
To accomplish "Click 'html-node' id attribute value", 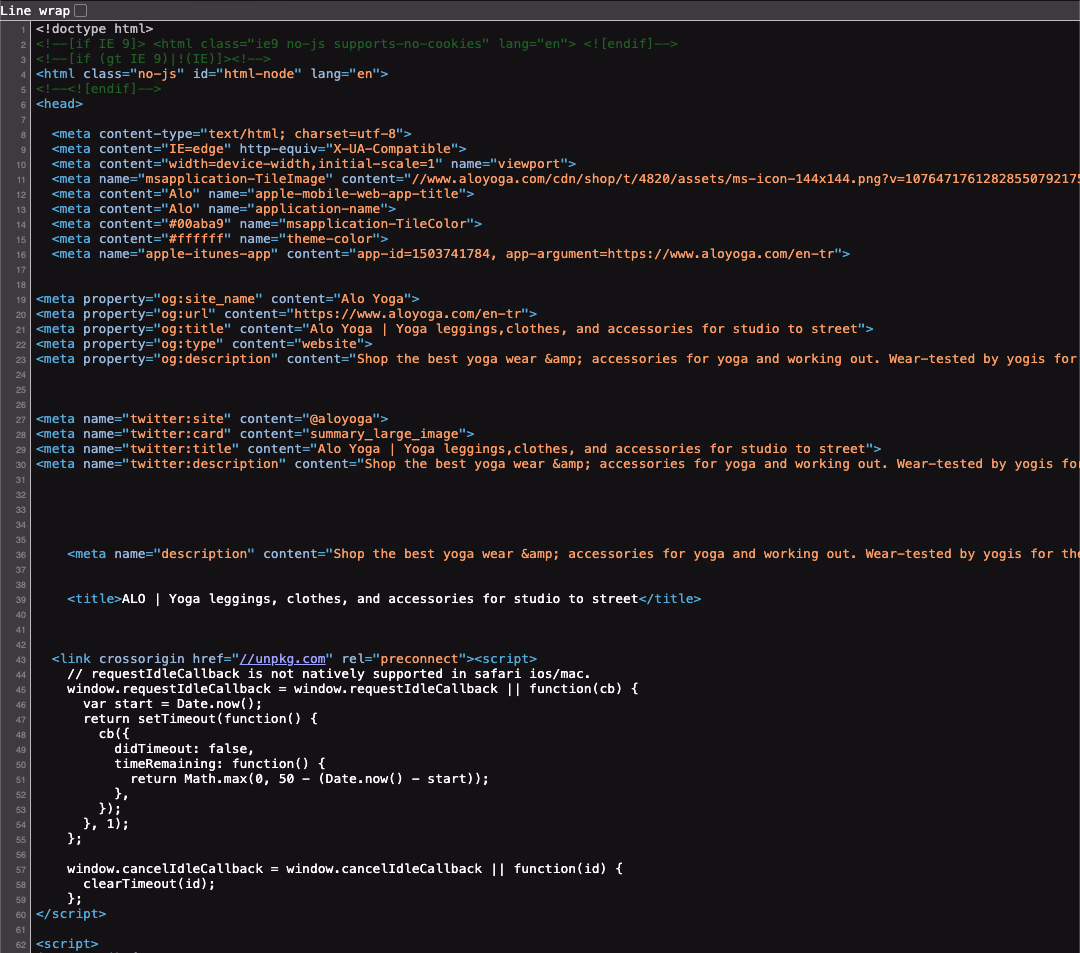I will (x=259, y=74).
